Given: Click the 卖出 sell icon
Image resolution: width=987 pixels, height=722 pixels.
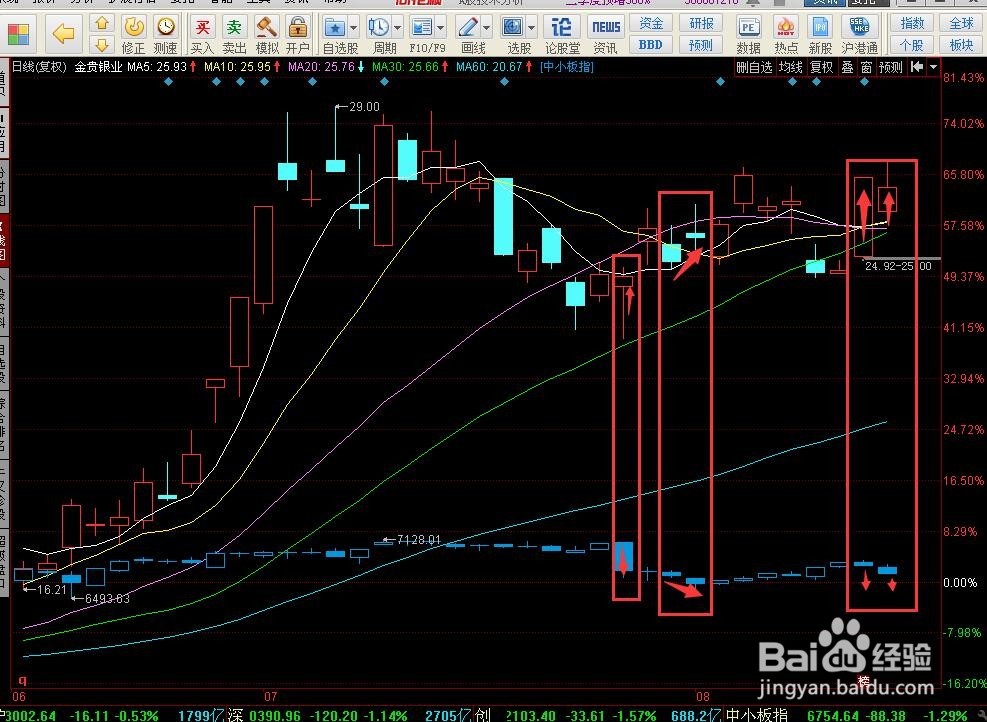Looking at the screenshot, I should click(234, 35).
